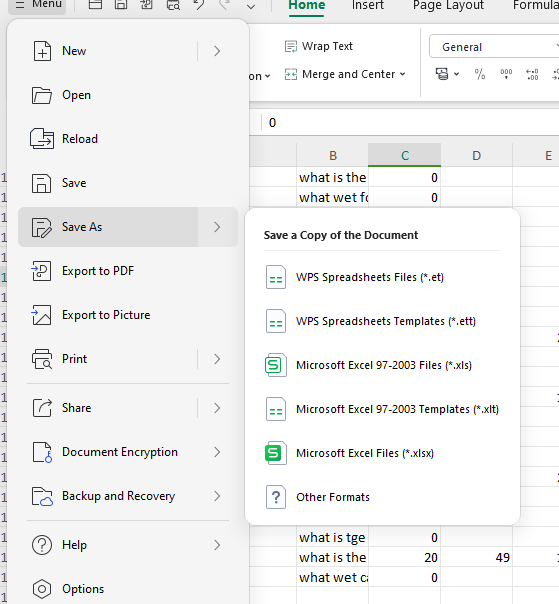Open quick access toolbar customize dropdown
This screenshot has width=559, height=604.
tap(251, 6)
